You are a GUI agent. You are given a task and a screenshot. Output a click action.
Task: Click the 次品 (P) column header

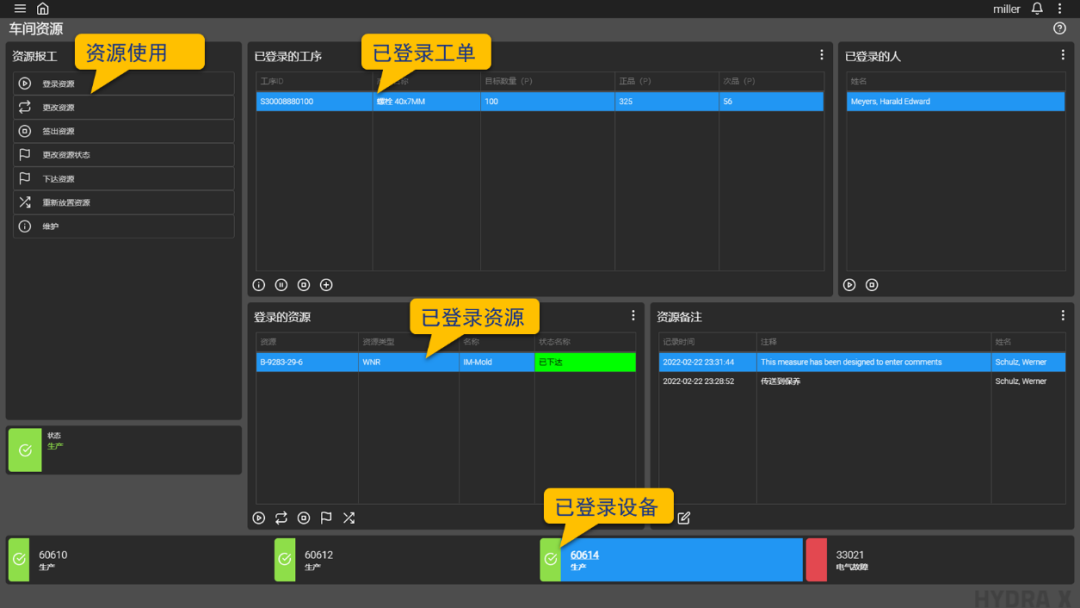pos(771,81)
